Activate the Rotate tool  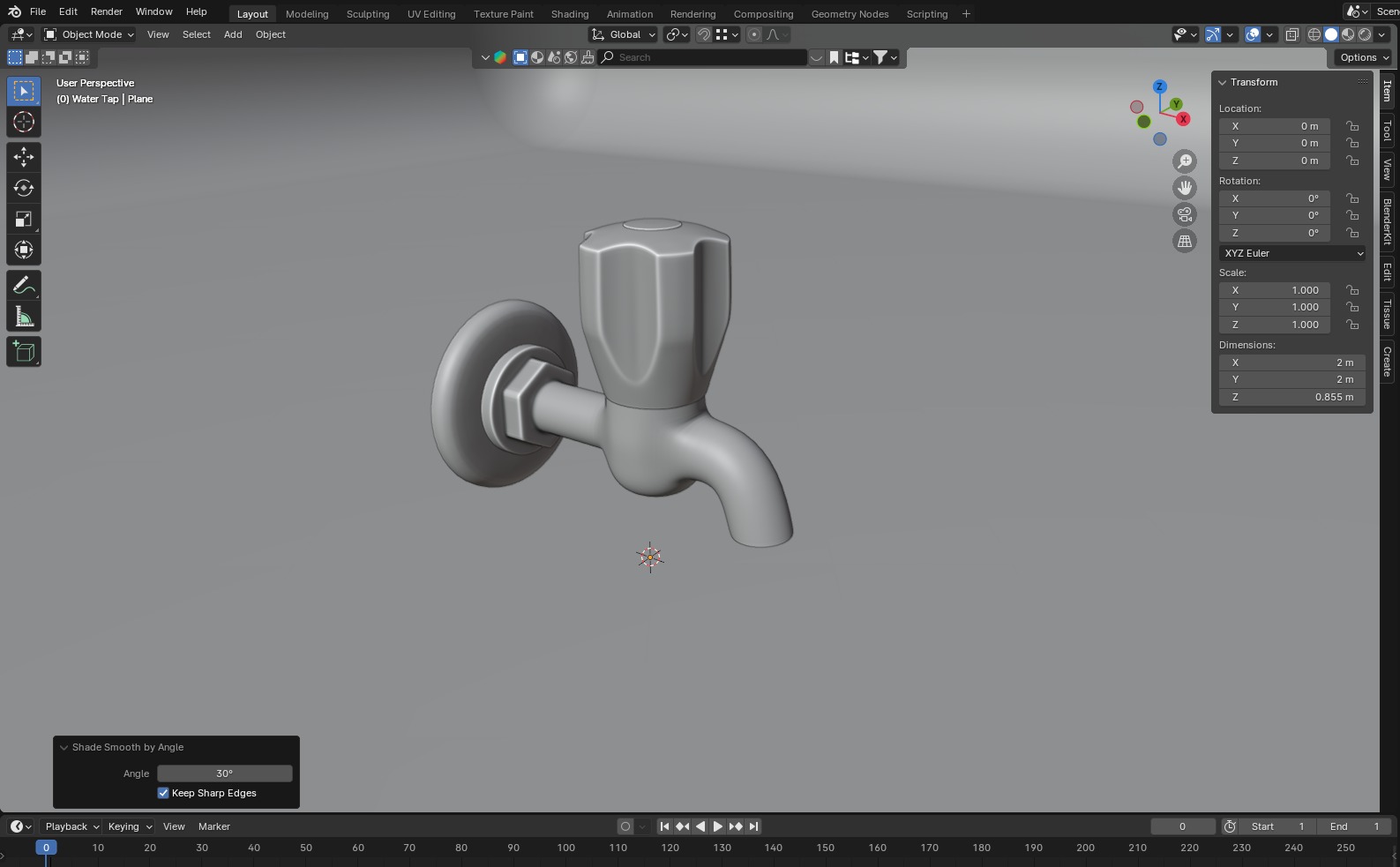tap(24, 188)
